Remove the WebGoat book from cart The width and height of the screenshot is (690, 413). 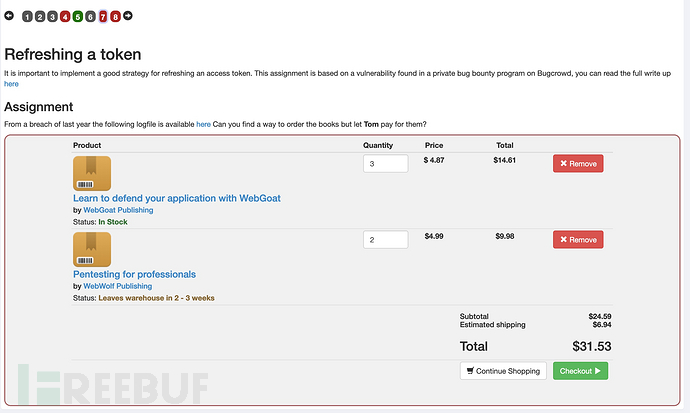[x=578, y=164]
